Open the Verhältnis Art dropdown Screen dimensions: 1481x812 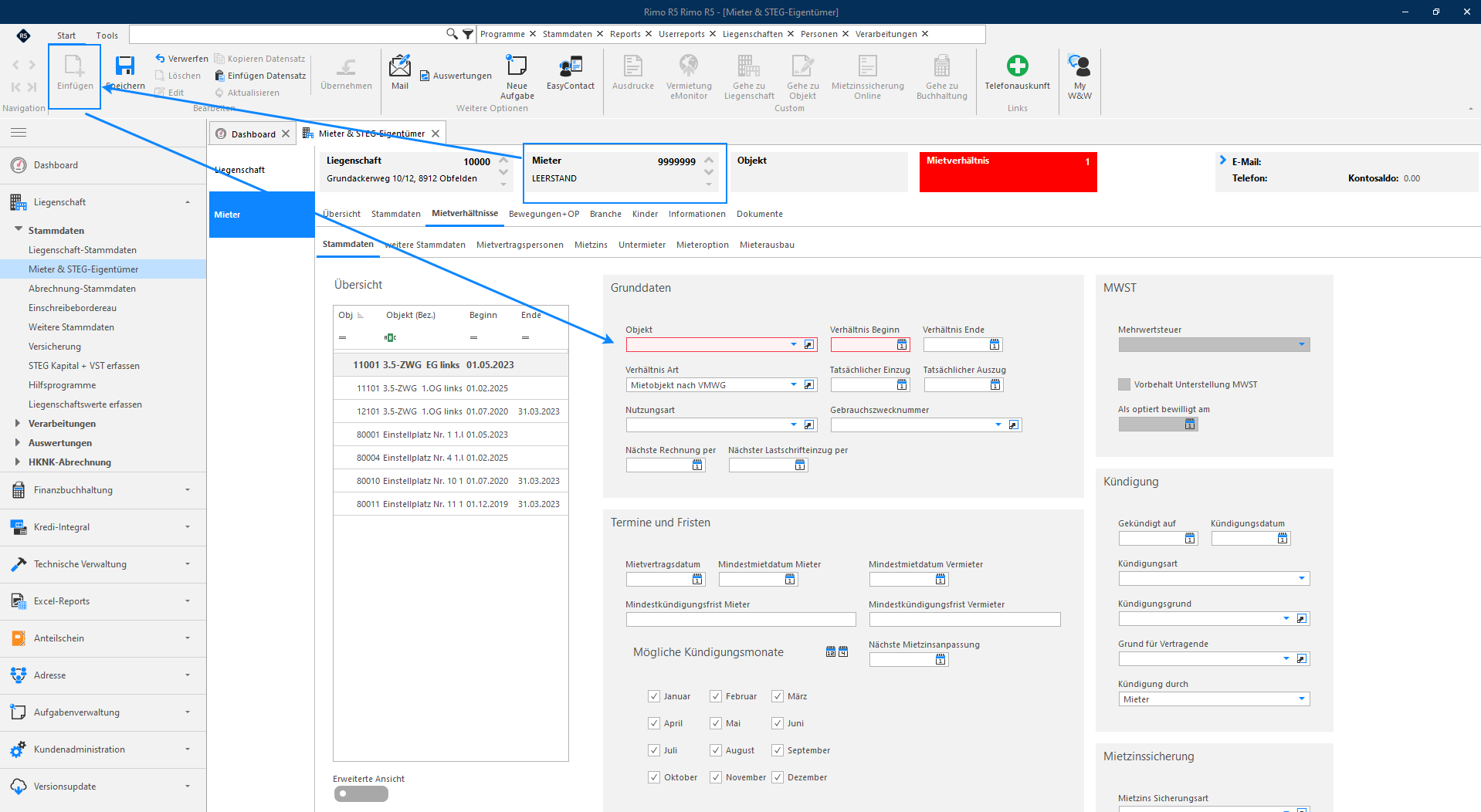click(793, 385)
